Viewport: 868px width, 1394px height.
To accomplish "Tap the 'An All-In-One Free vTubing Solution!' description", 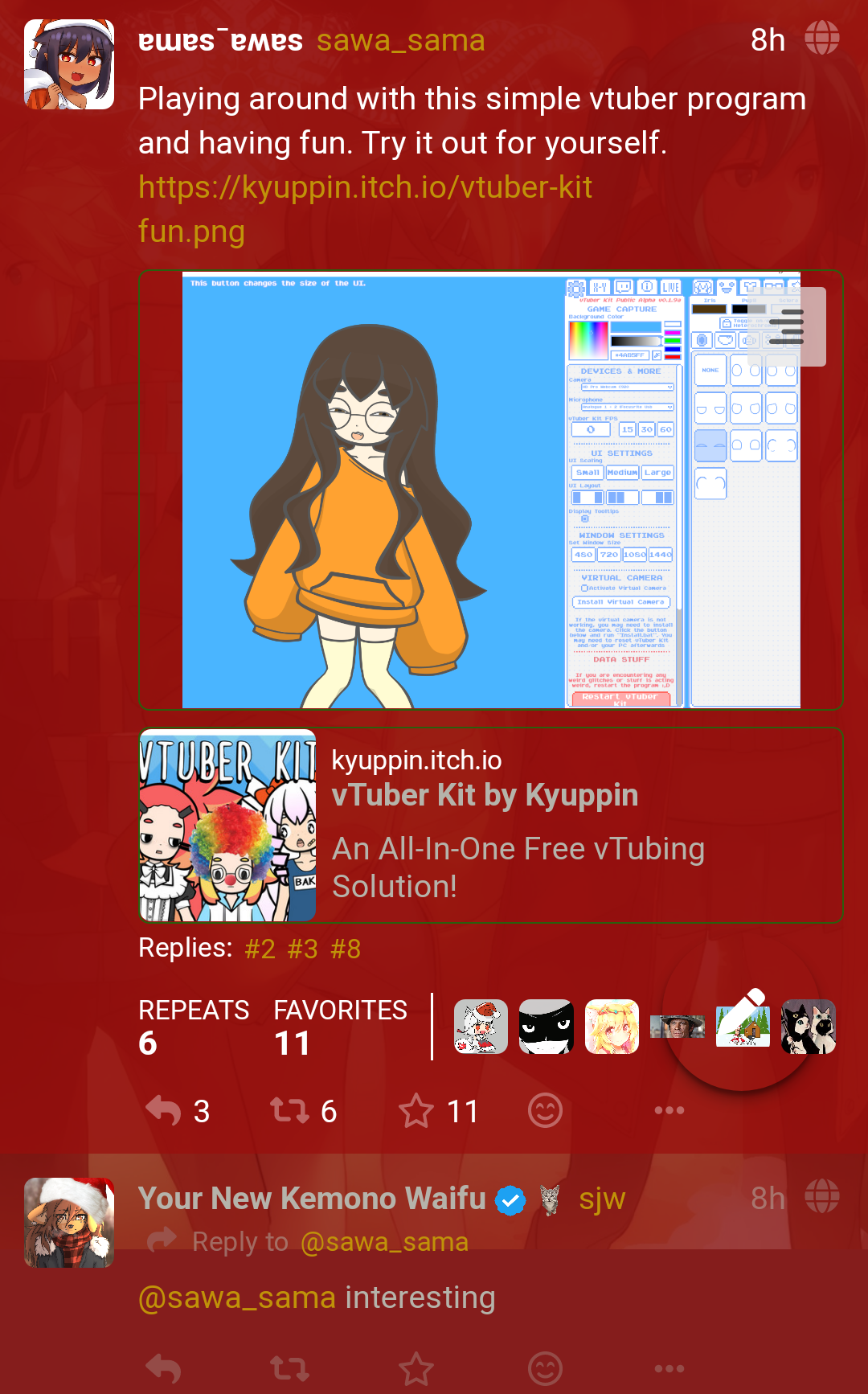I will (518, 867).
